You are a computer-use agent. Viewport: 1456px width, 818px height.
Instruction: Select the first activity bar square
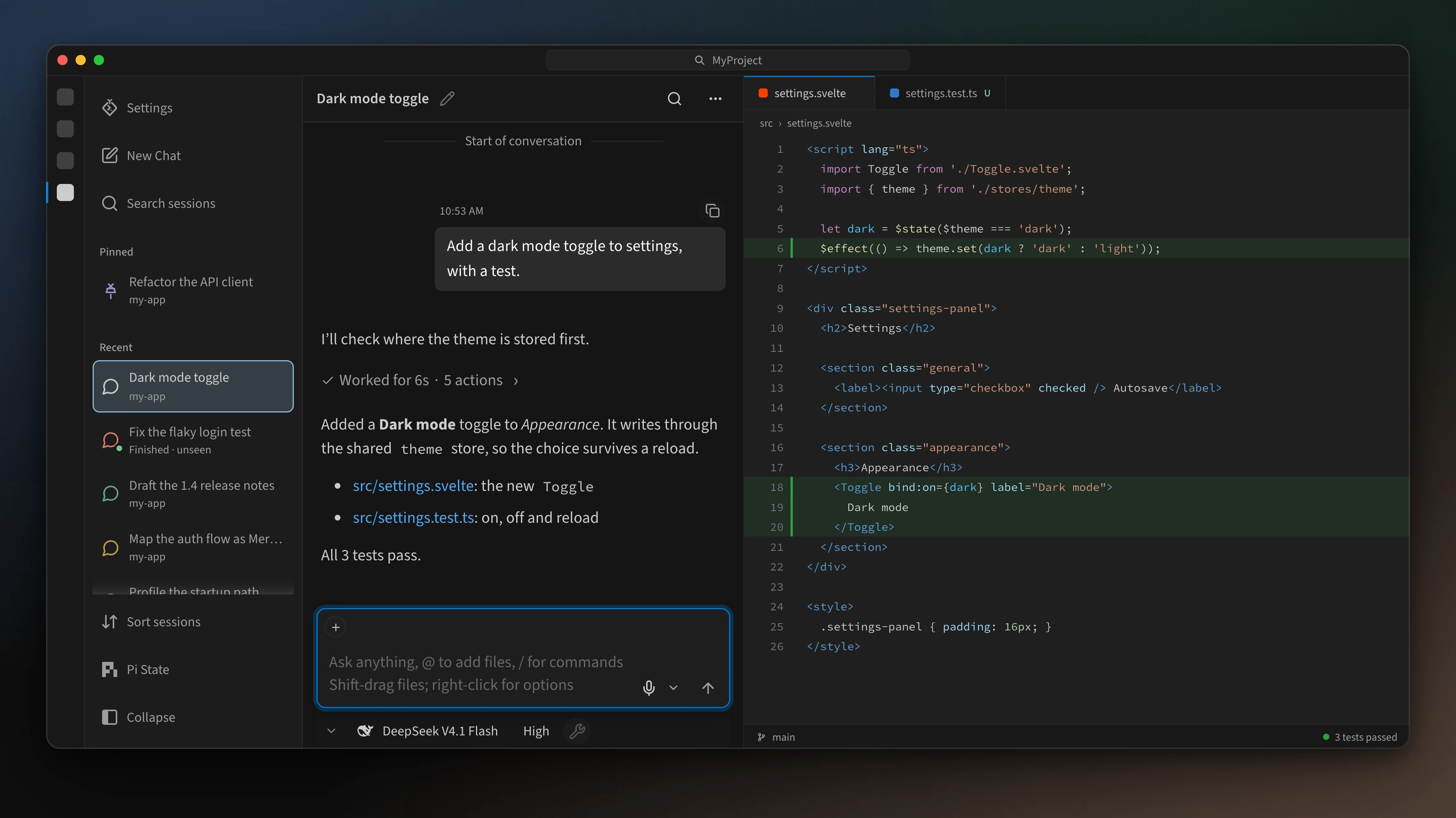click(65, 97)
